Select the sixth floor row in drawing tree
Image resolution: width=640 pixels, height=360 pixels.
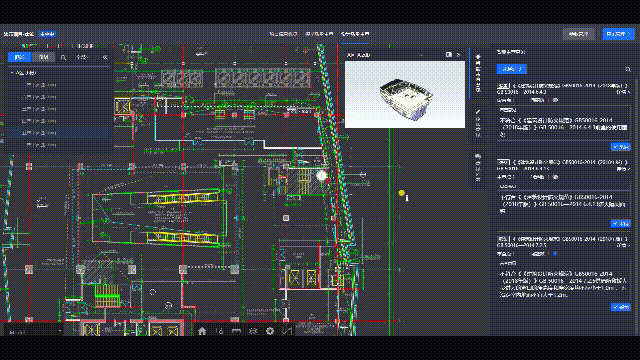[59, 145]
